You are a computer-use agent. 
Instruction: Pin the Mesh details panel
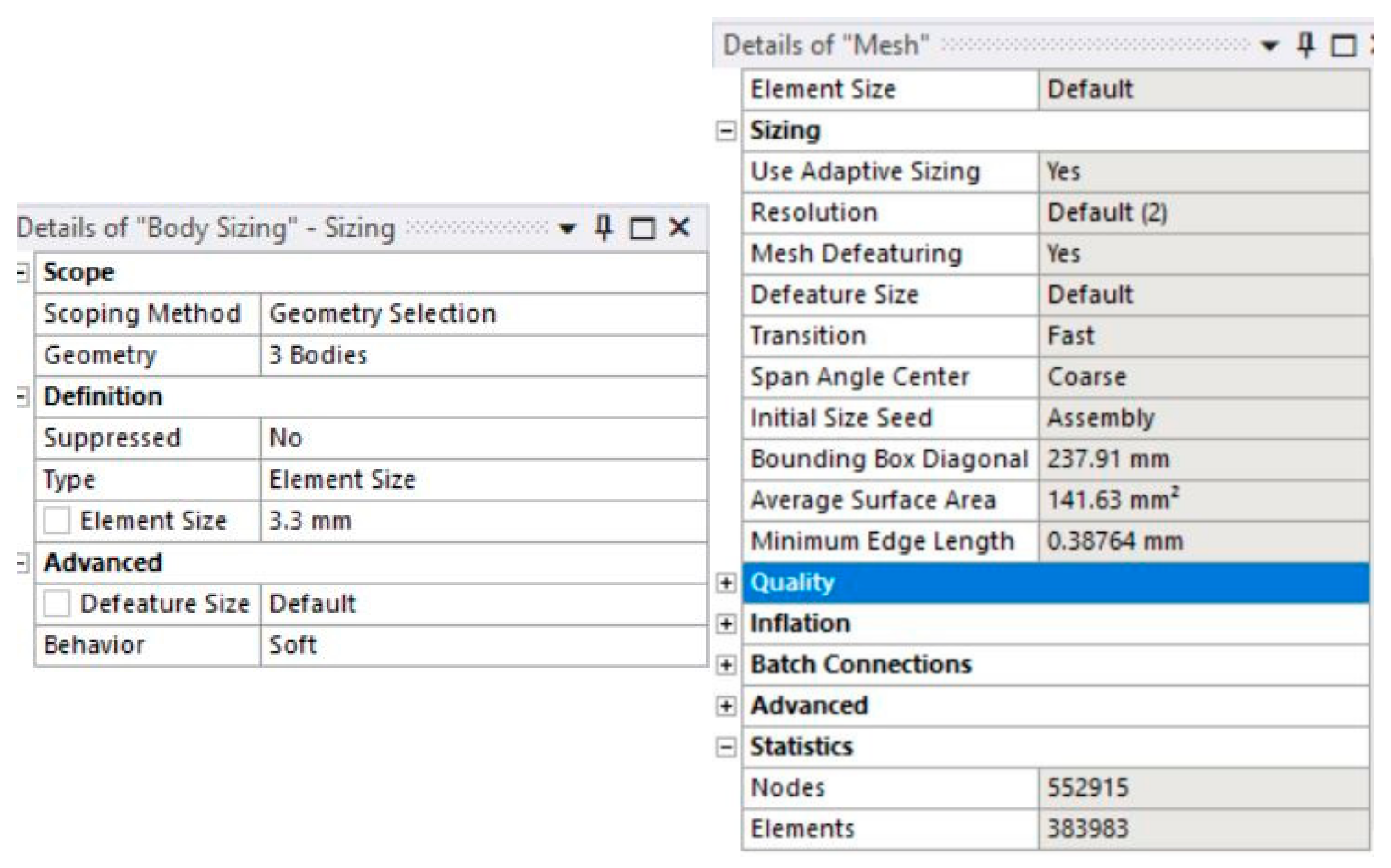tap(1306, 45)
